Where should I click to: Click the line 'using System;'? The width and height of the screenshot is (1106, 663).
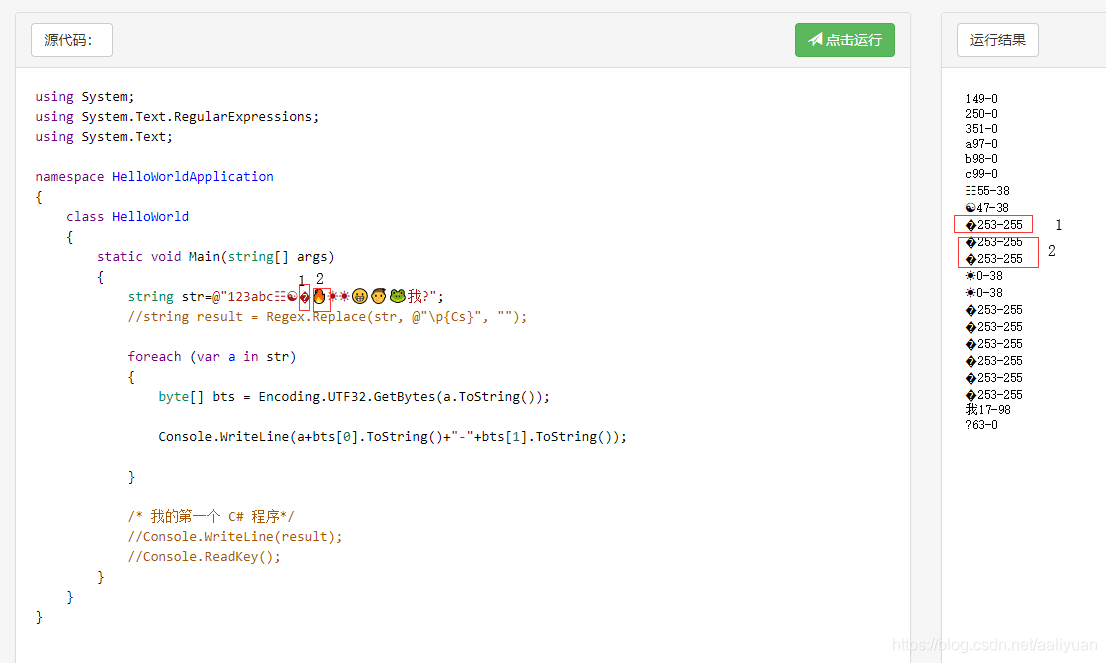85,97
